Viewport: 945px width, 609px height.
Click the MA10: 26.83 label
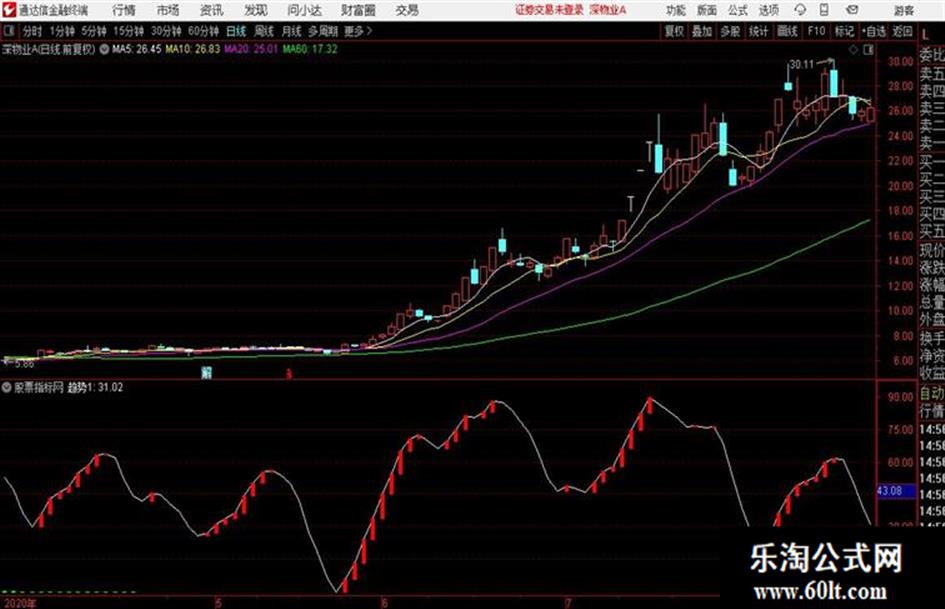pos(193,49)
